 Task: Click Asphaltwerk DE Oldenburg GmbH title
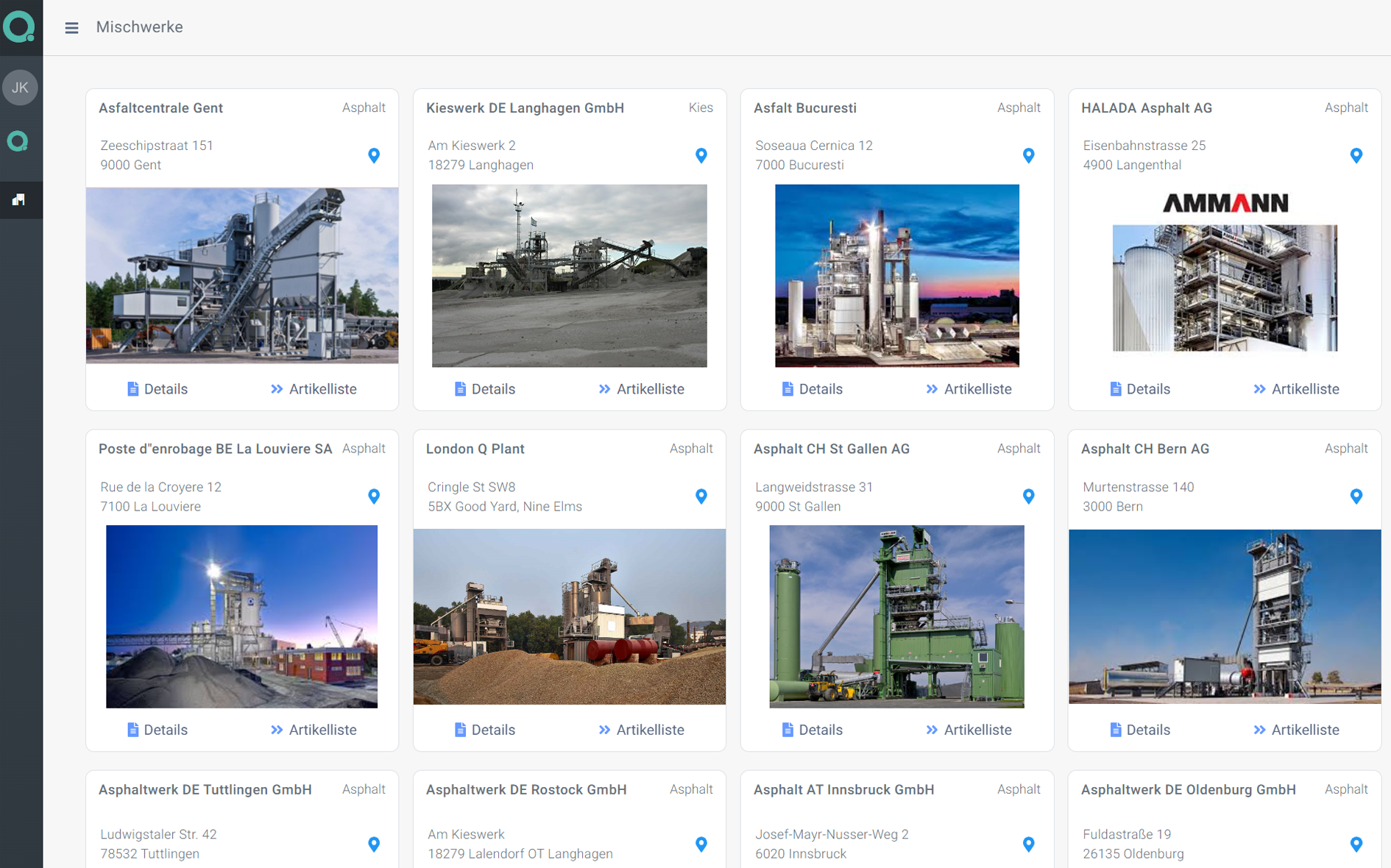tap(1189, 790)
